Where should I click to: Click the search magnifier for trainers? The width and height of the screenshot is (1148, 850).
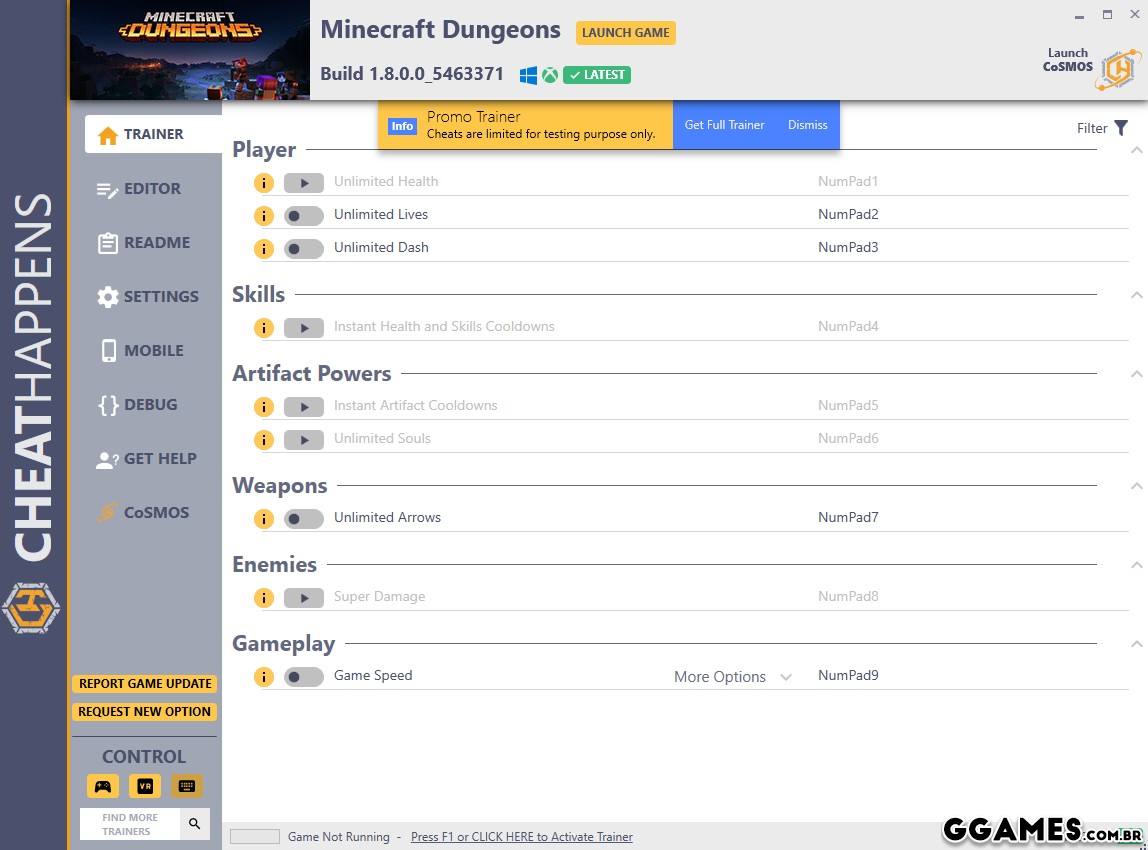(x=195, y=824)
